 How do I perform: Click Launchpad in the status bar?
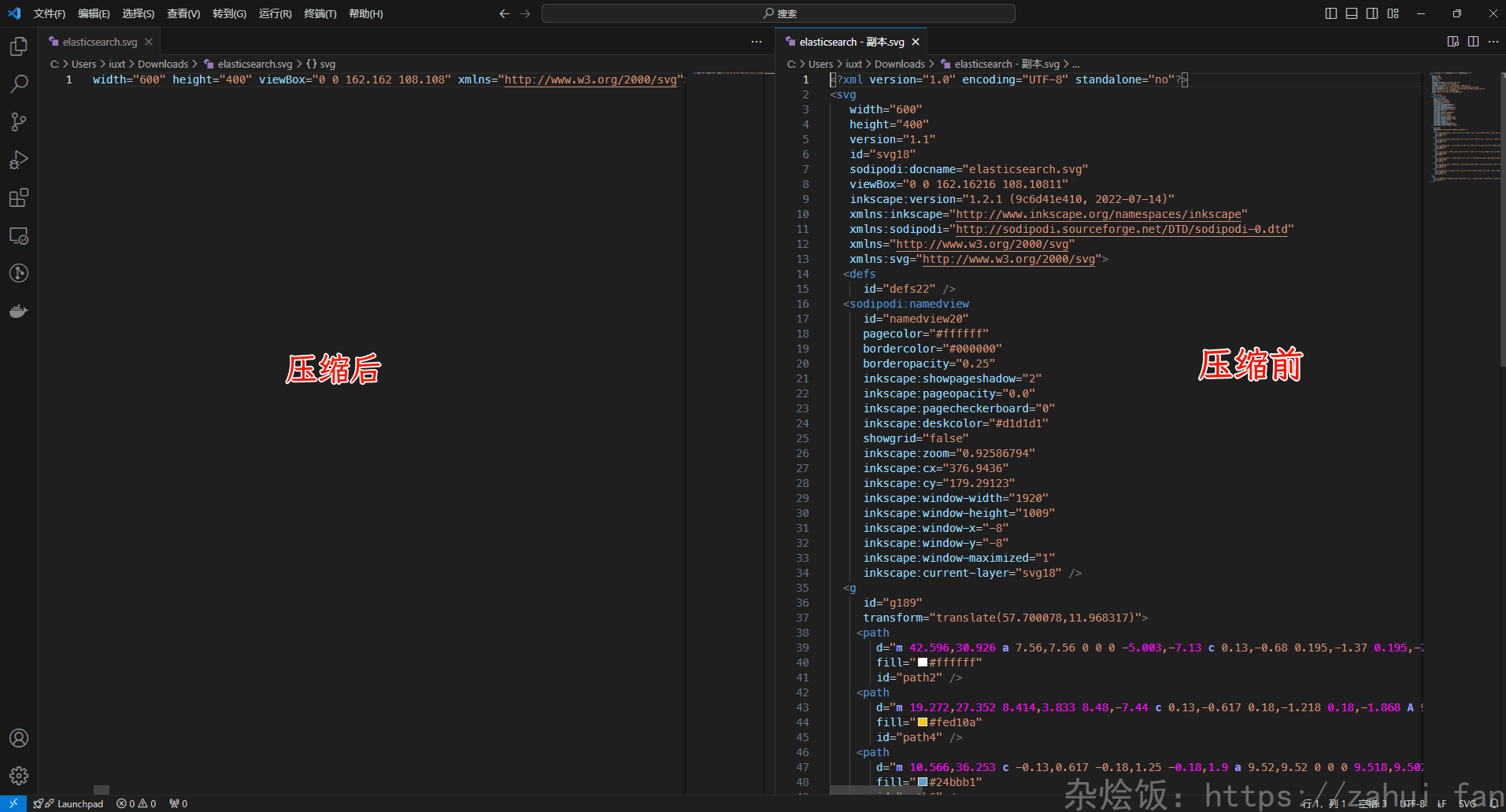(80, 803)
